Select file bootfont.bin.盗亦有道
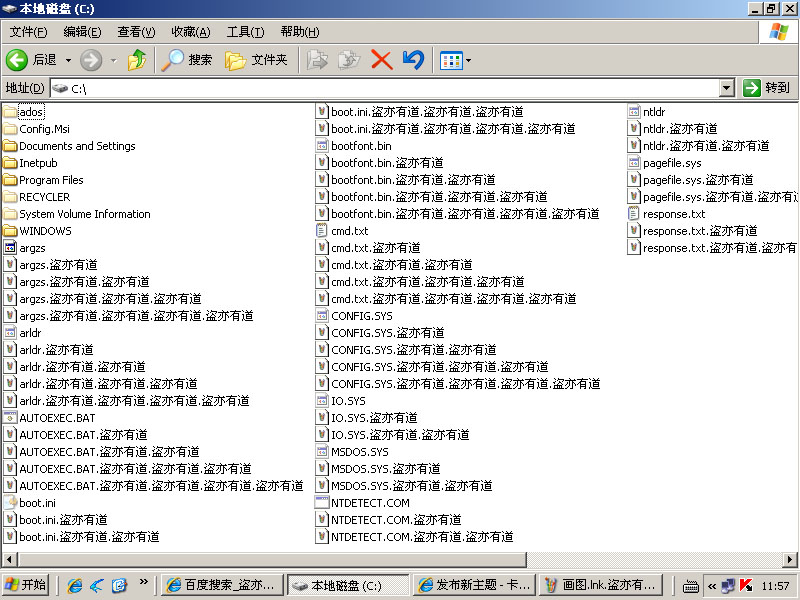 [x=380, y=163]
